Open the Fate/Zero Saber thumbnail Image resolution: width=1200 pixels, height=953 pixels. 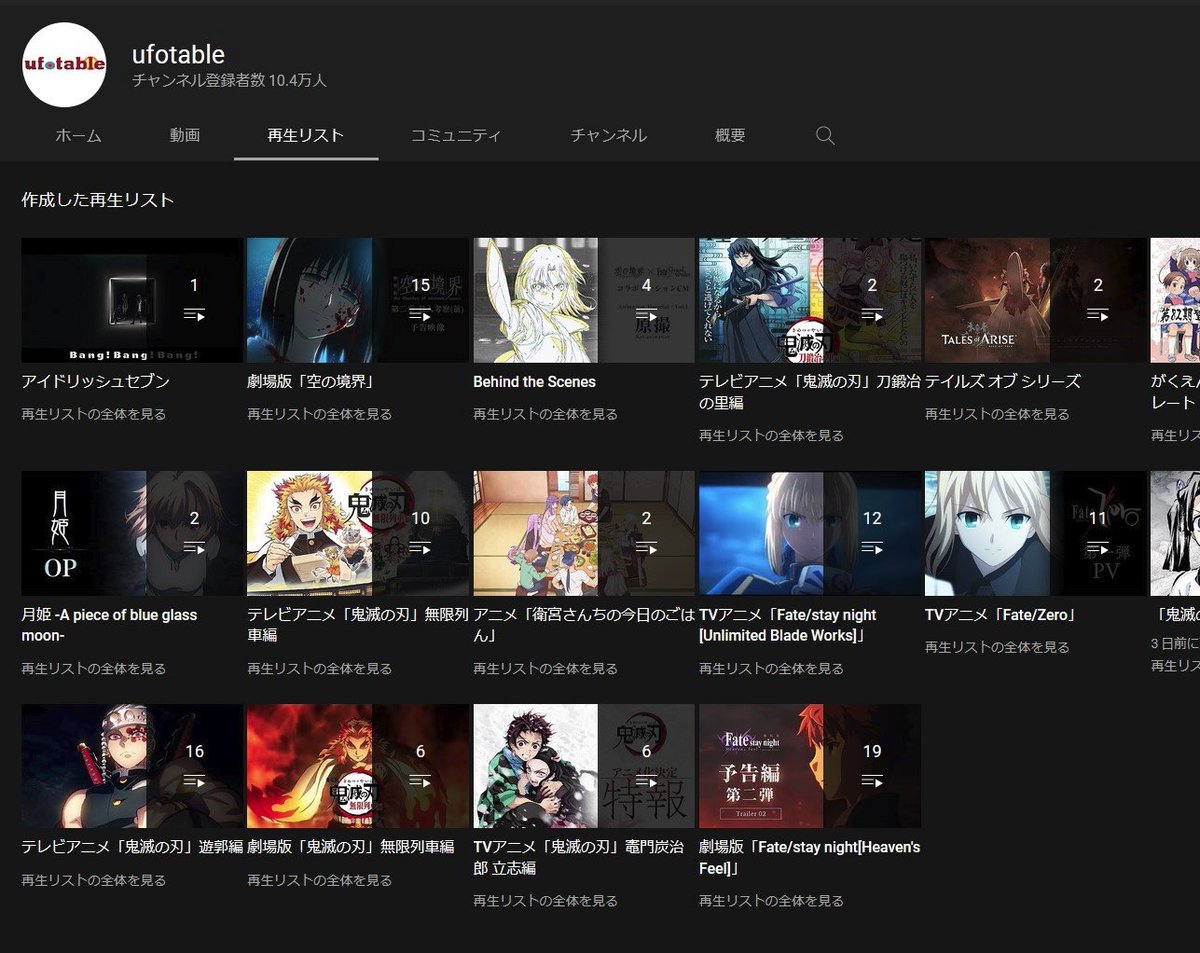point(1035,533)
